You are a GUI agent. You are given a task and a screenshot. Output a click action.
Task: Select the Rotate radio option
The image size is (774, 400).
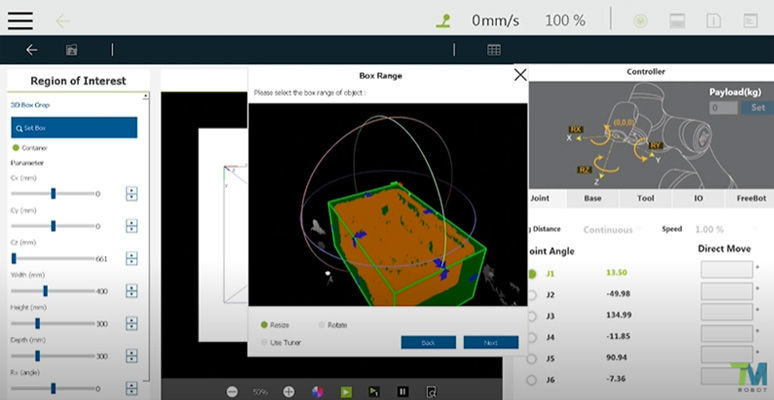322,325
